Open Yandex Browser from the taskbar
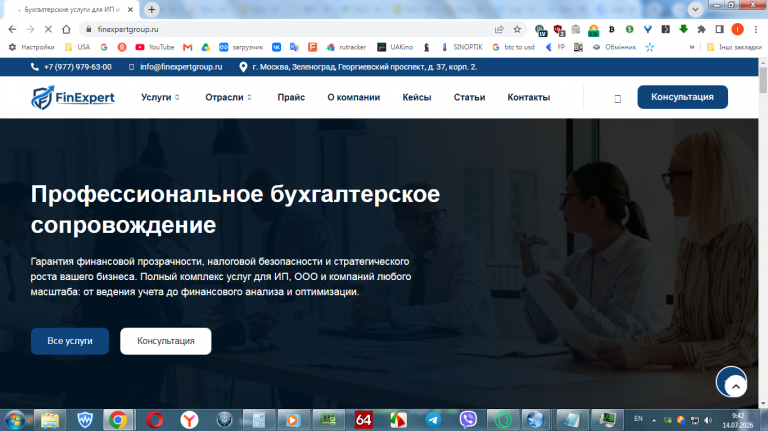 [x=189, y=420]
